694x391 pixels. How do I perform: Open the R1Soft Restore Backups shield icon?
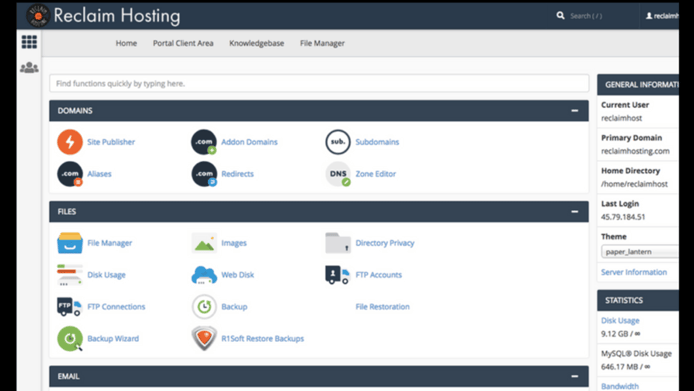pyautogui.click(x=204, y=338)
